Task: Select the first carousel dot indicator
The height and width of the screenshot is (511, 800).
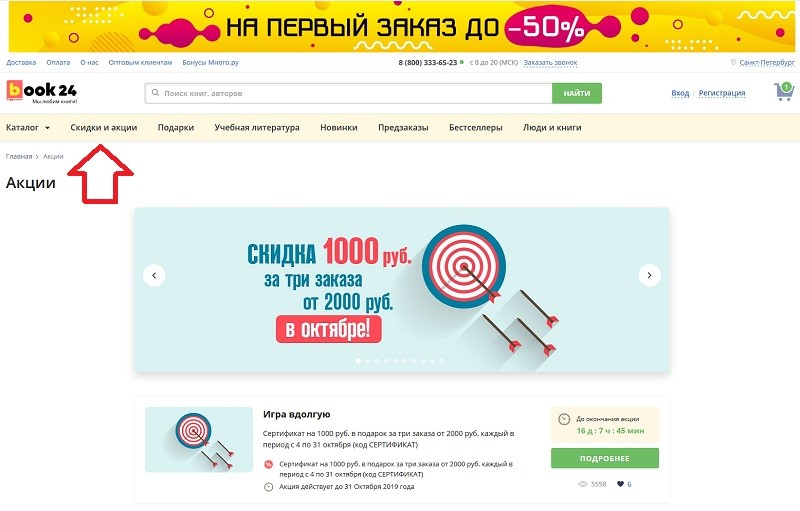Action: (358, 361)
